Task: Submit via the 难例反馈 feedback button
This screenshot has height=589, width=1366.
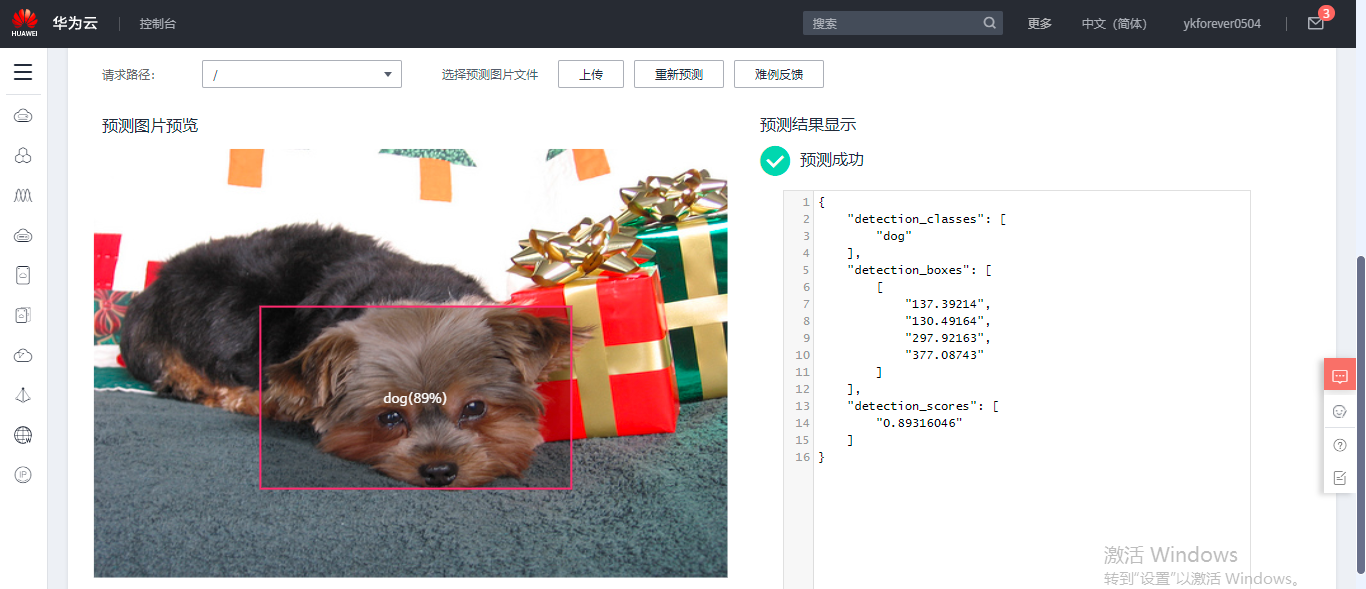Action: (x=779, y=73)
